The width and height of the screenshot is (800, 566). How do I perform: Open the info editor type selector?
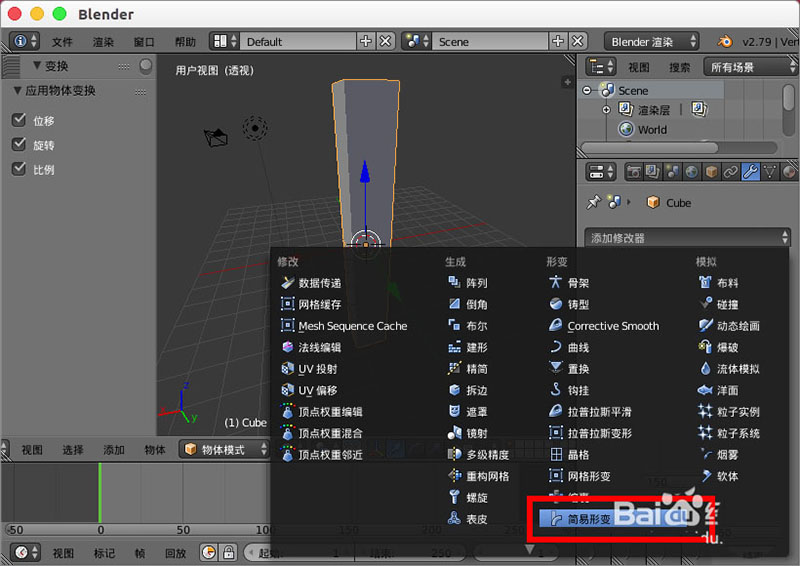click(x=23, y=41)
